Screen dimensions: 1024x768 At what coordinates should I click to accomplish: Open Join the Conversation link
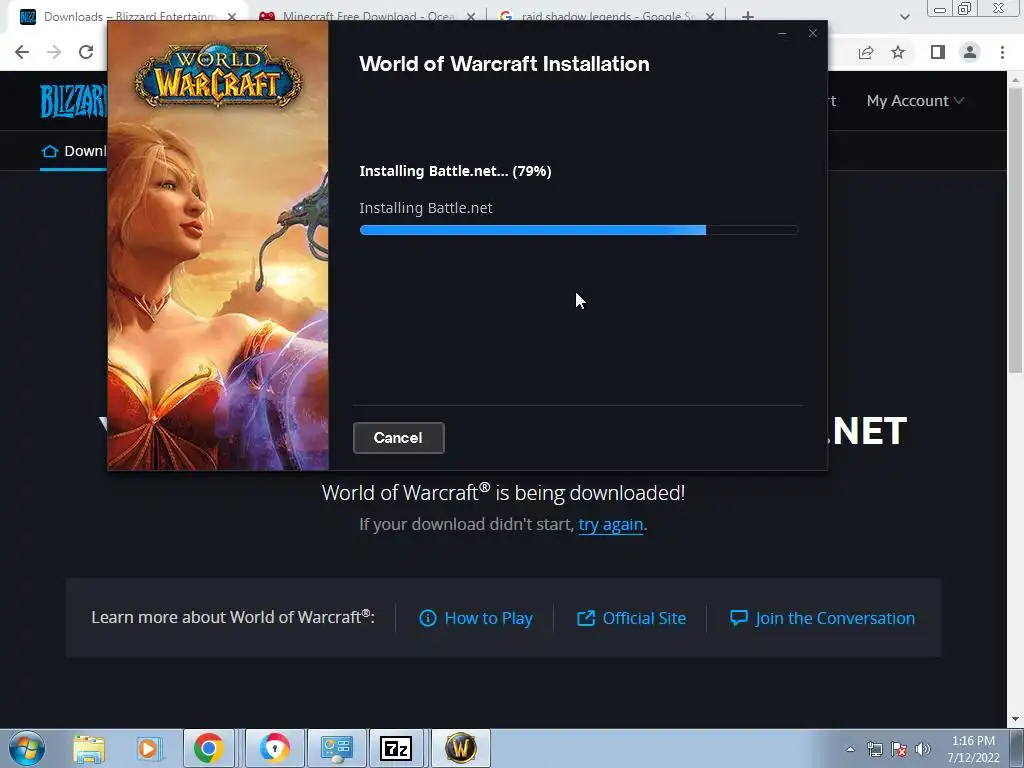822,618
